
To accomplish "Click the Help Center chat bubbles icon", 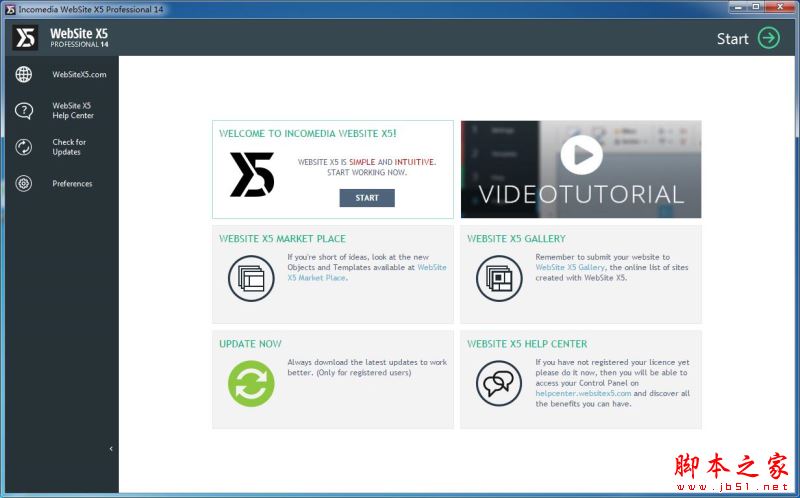I will point(498,383).
